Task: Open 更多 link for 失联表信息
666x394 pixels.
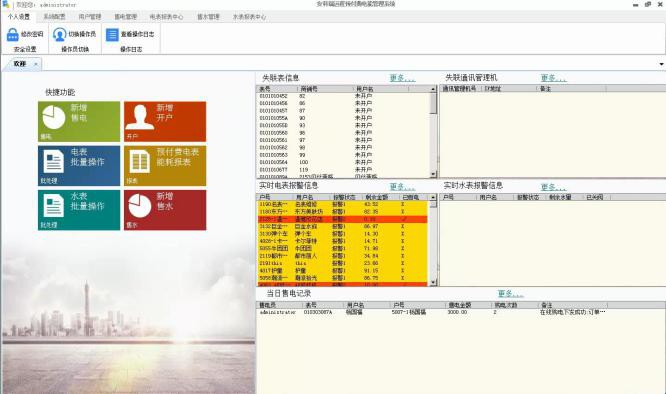Action: (x=402, y=78)
